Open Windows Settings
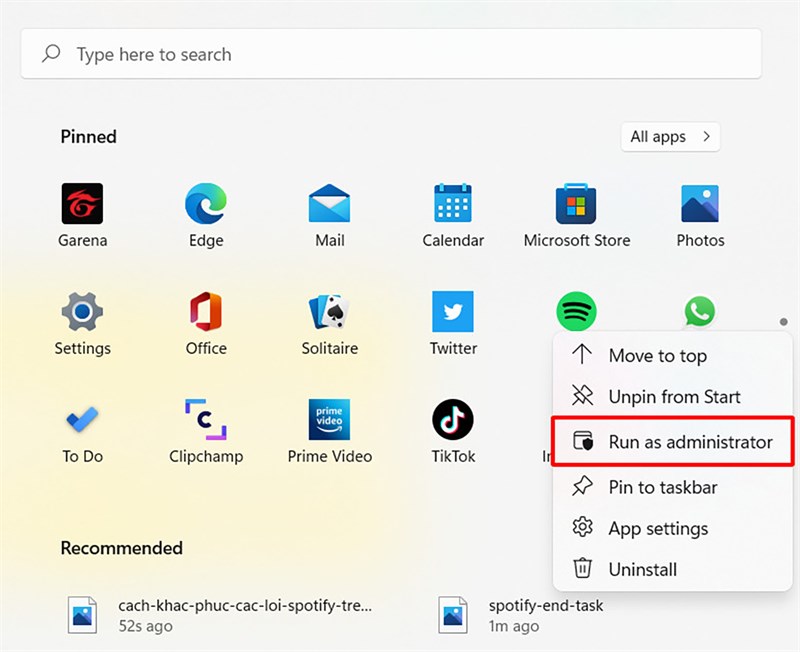The height and width of the screenshot is (652, 800). [x=82, y=313]
